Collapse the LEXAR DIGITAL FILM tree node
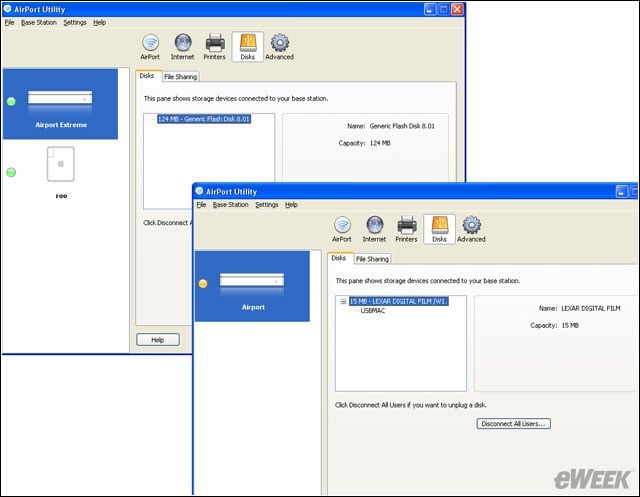The image size is (640, 497). tap(343, 302)
